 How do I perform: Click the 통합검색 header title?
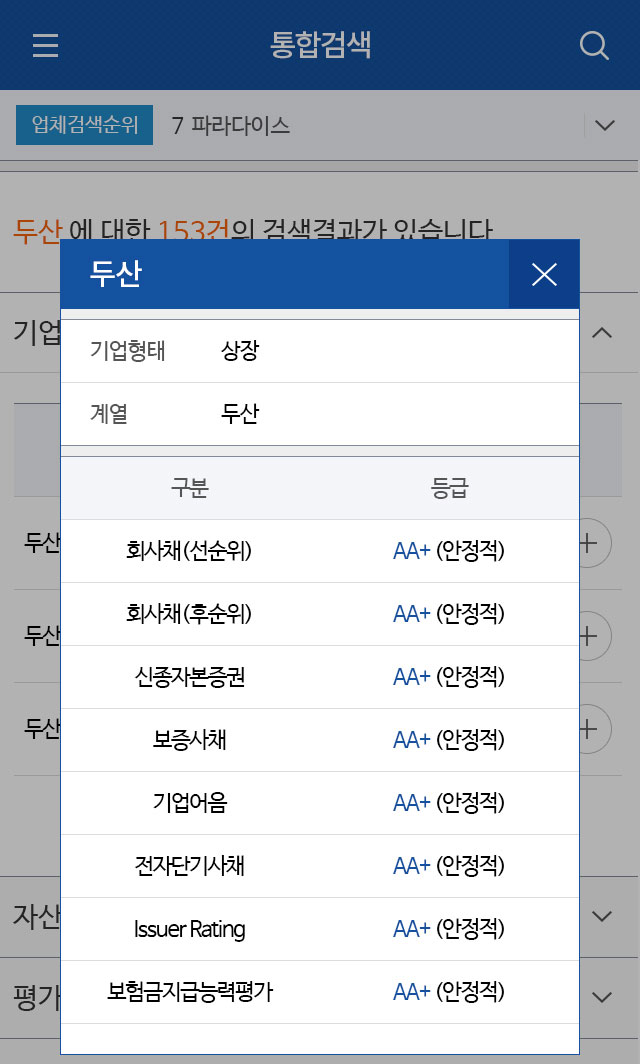click(320, 45)
